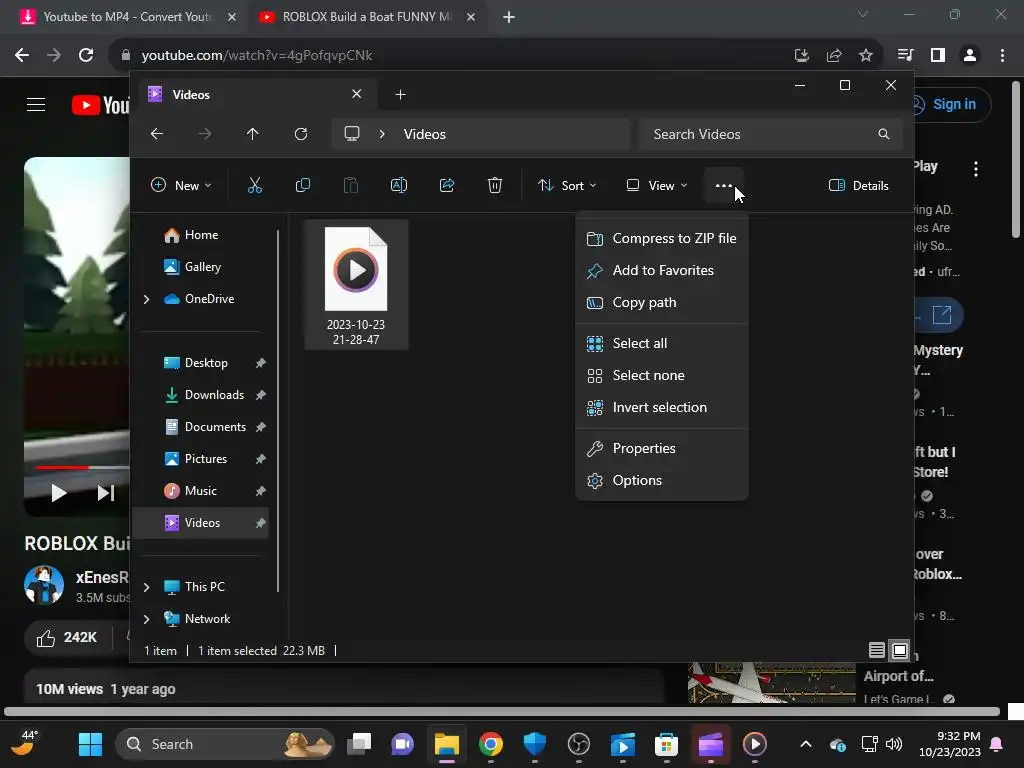Choose Copy path from the menu
Screen dimensions: 1024x768
click(662, 302)
